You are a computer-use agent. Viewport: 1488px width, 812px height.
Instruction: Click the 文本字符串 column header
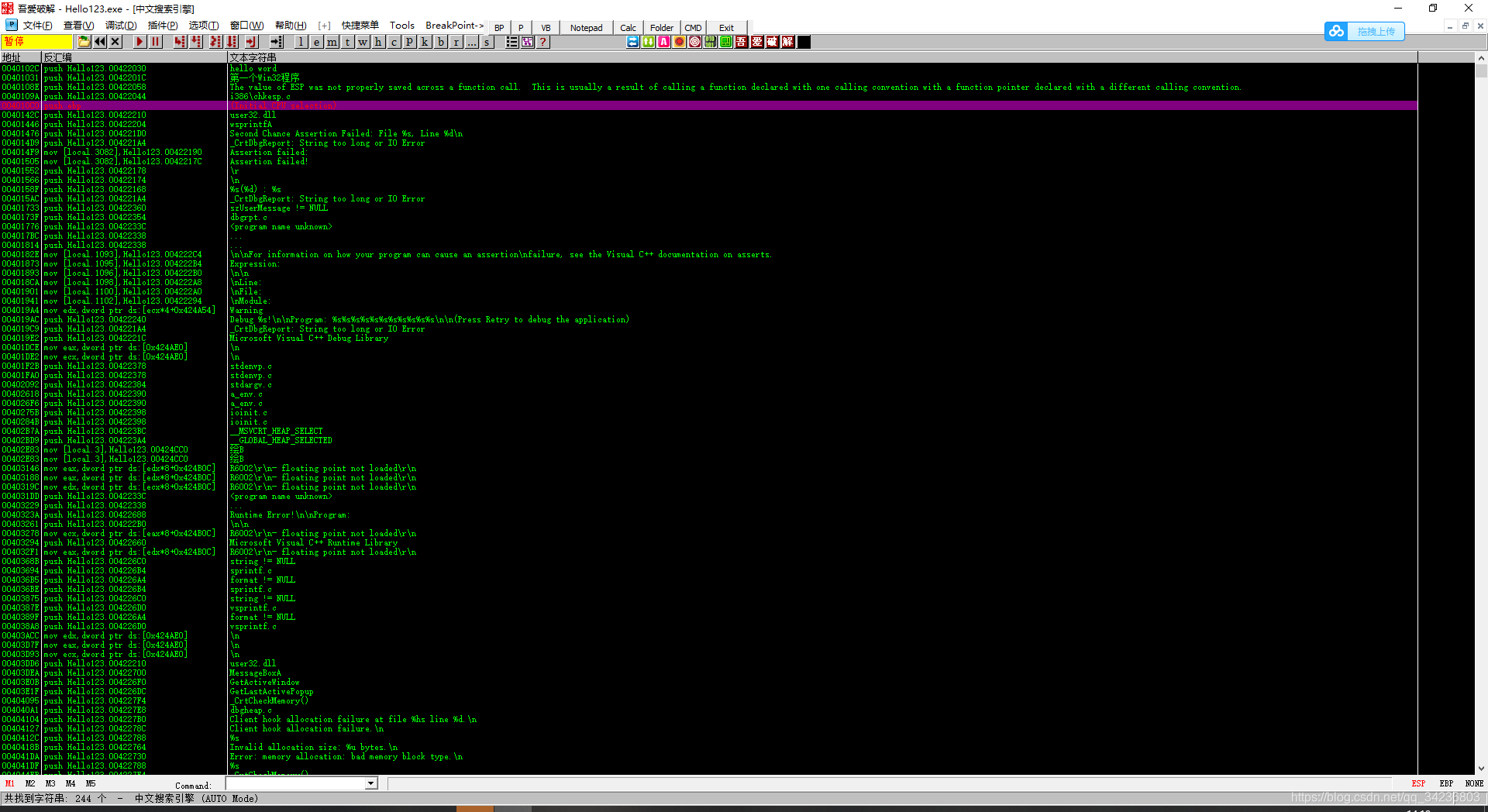[x=821, y=57]
